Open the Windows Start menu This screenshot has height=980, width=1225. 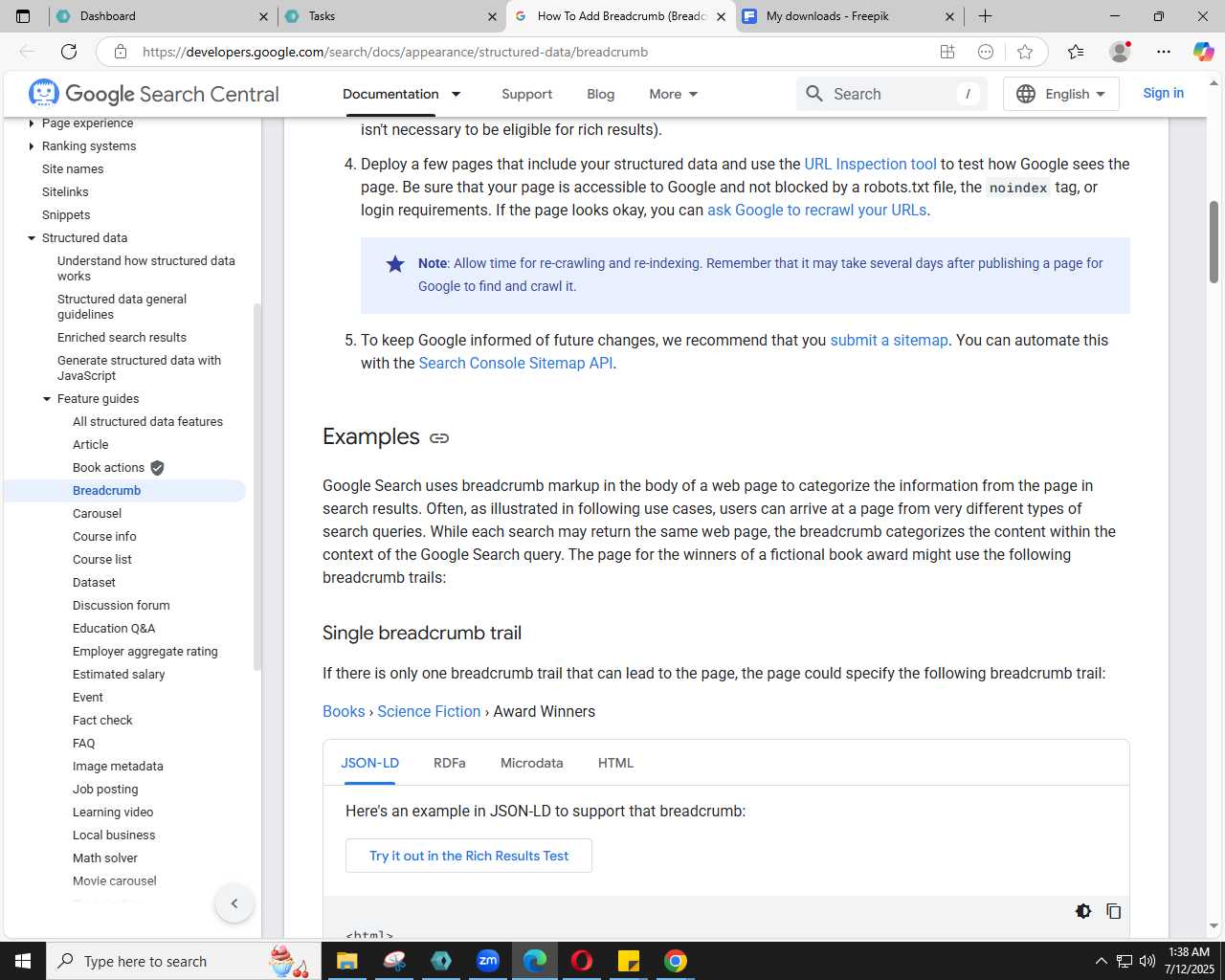pyautogui.click(x=23, y=961)
